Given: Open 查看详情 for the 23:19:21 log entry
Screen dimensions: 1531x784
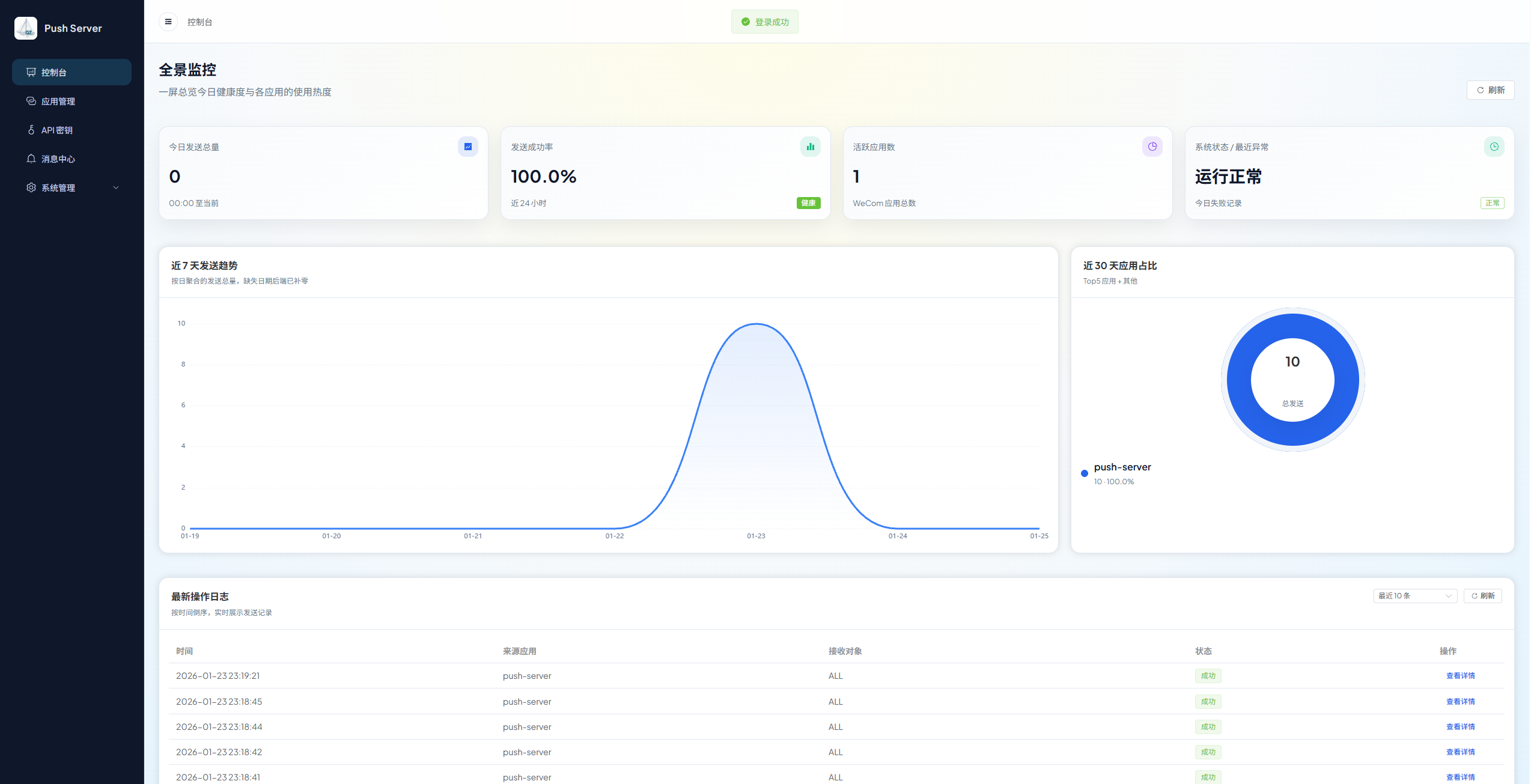Looking at the screenshot, I should 1460,676.
